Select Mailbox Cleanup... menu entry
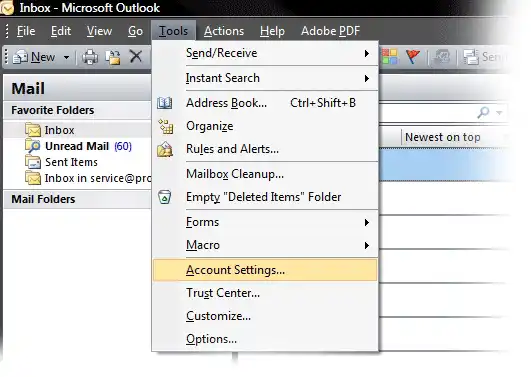The width and height of the screenshot is (531, 377). tap(265, 174)
